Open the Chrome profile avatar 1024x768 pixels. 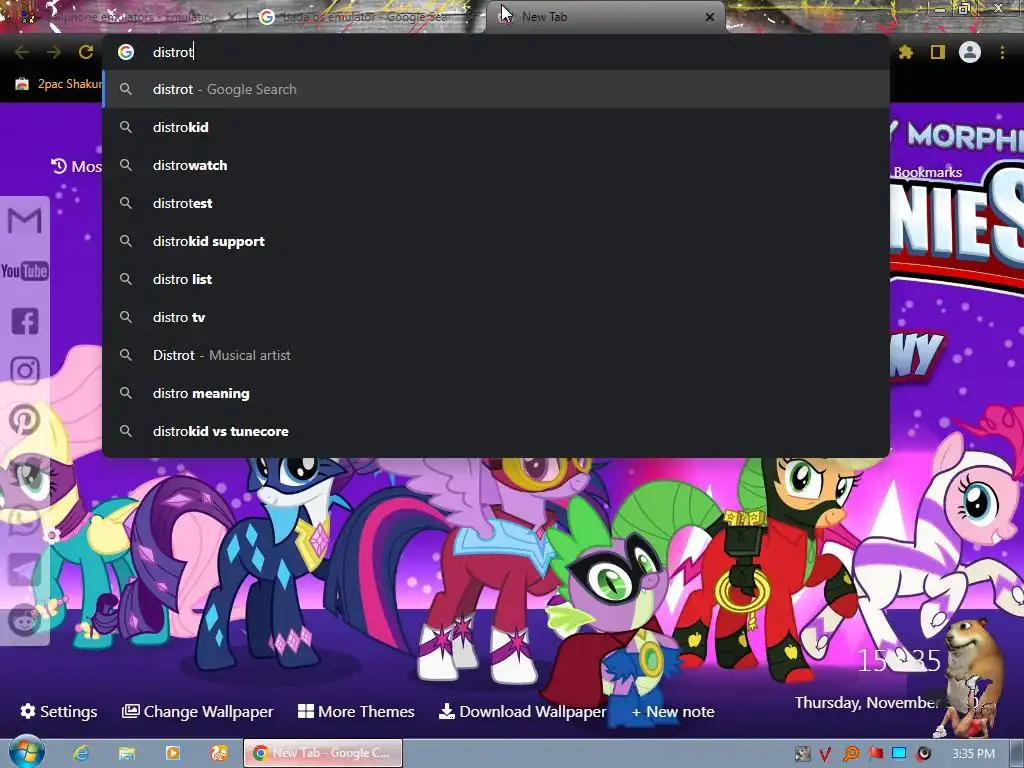coord(970,52)
